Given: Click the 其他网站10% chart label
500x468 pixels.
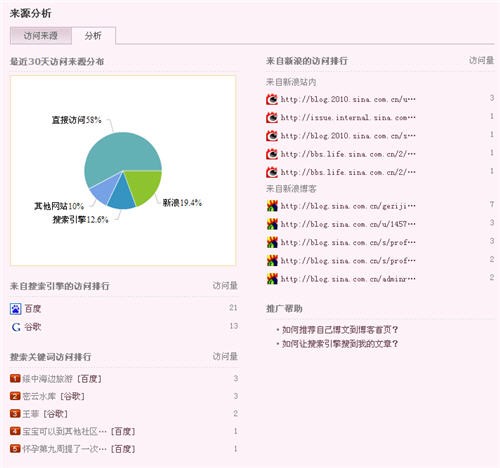Looking at the screenshot, I should [59, 206].
